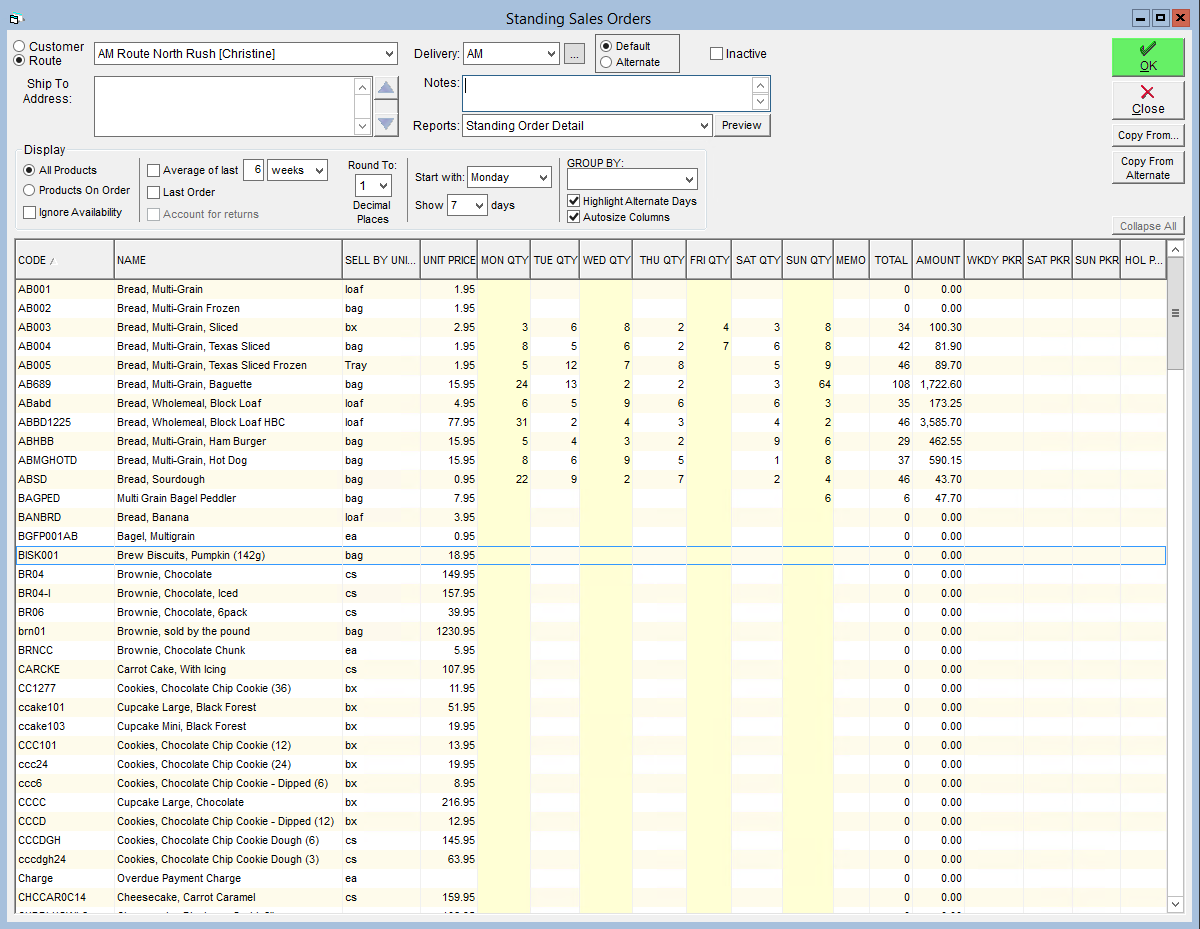
Task: Click the SAT QTY column header
Action: pos(757,260)
